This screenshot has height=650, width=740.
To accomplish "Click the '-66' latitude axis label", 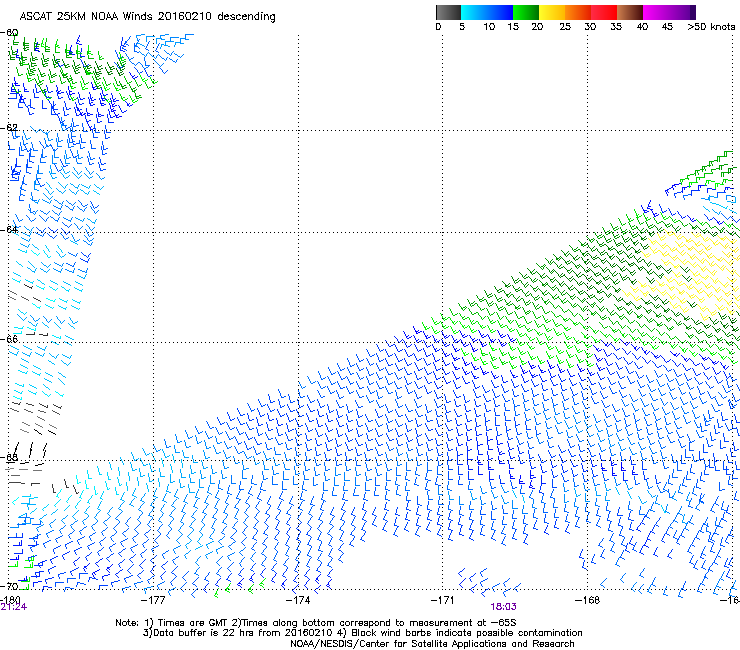I will 9,339.
